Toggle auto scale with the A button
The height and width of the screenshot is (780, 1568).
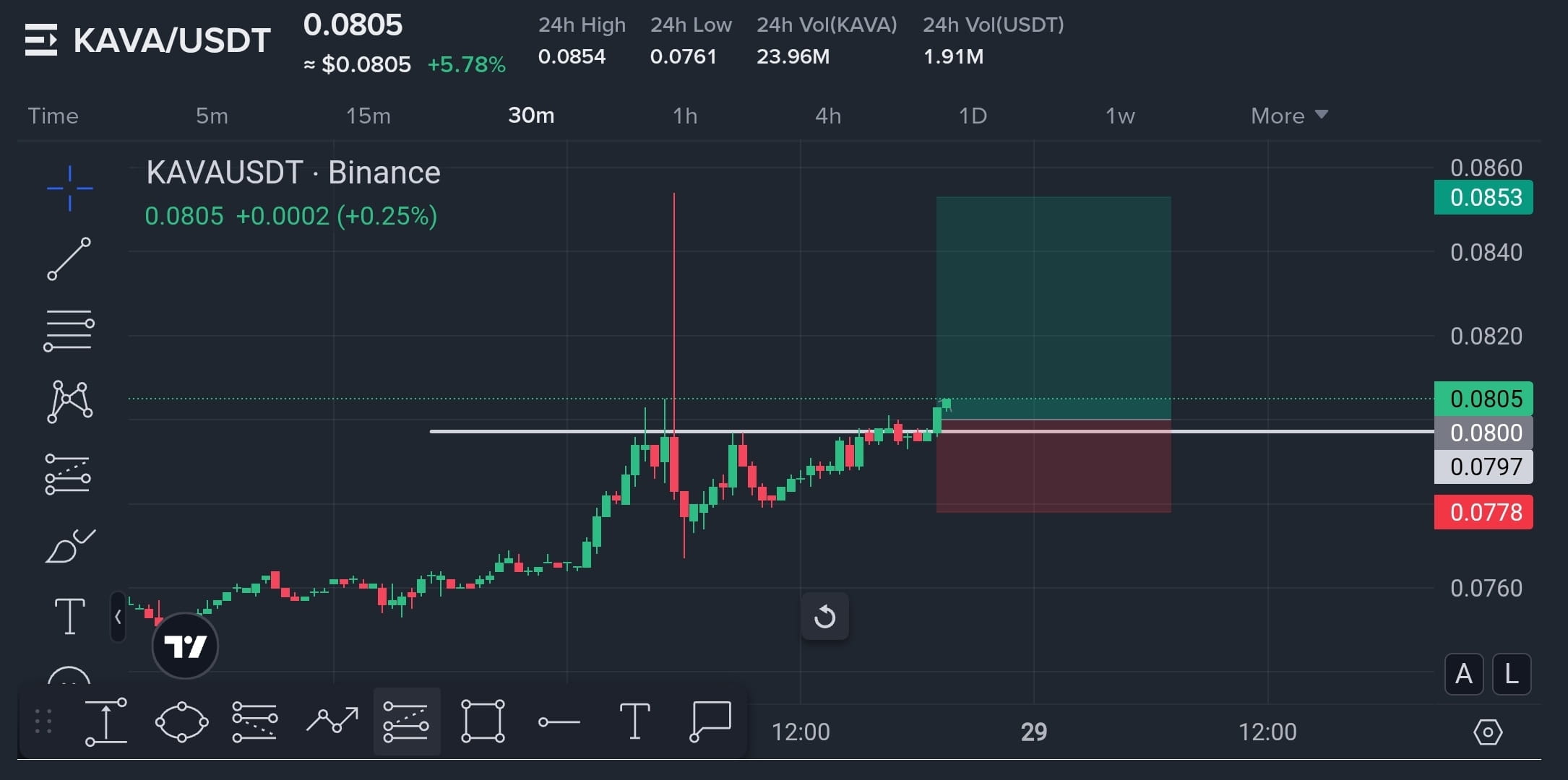point(1464,674)
